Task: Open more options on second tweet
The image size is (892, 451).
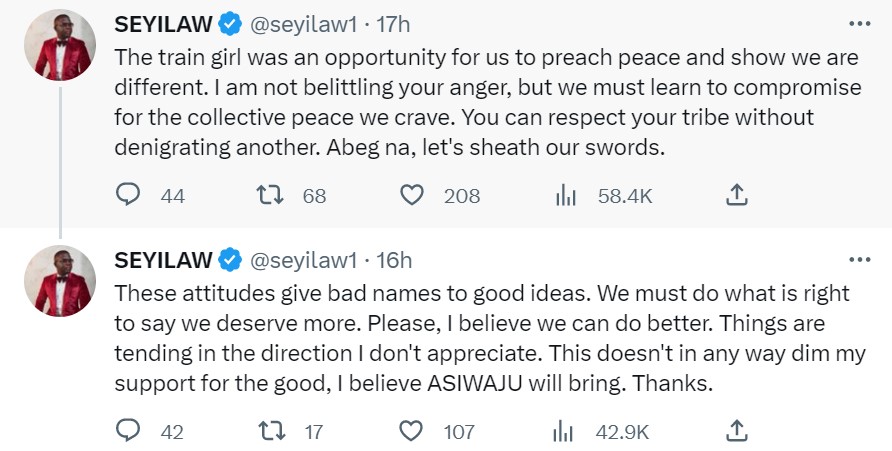Action: click(858, 259)
